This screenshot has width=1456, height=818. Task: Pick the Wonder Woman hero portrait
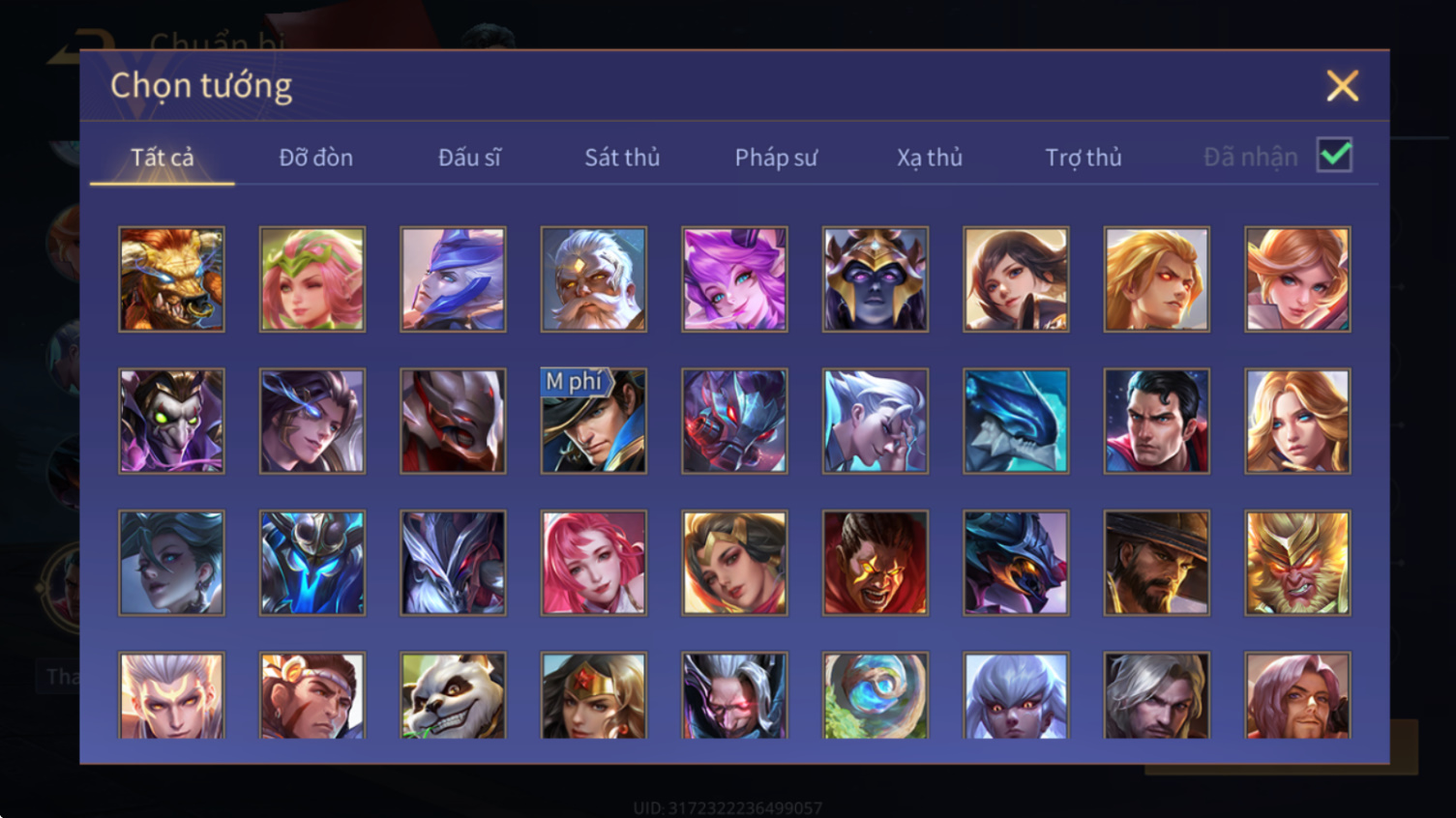pos(593,695)
